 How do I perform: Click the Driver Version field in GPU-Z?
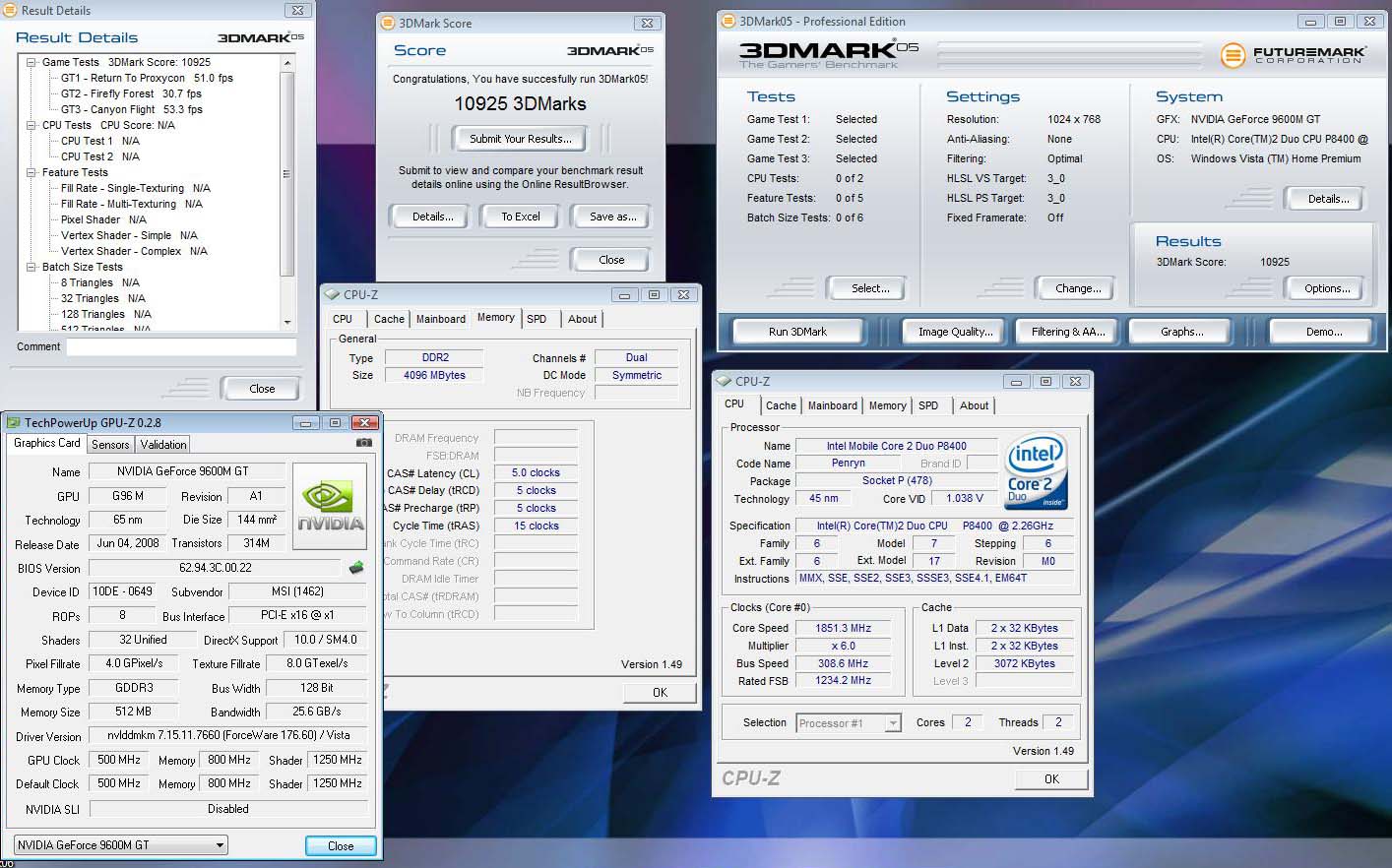pos(228,735)
